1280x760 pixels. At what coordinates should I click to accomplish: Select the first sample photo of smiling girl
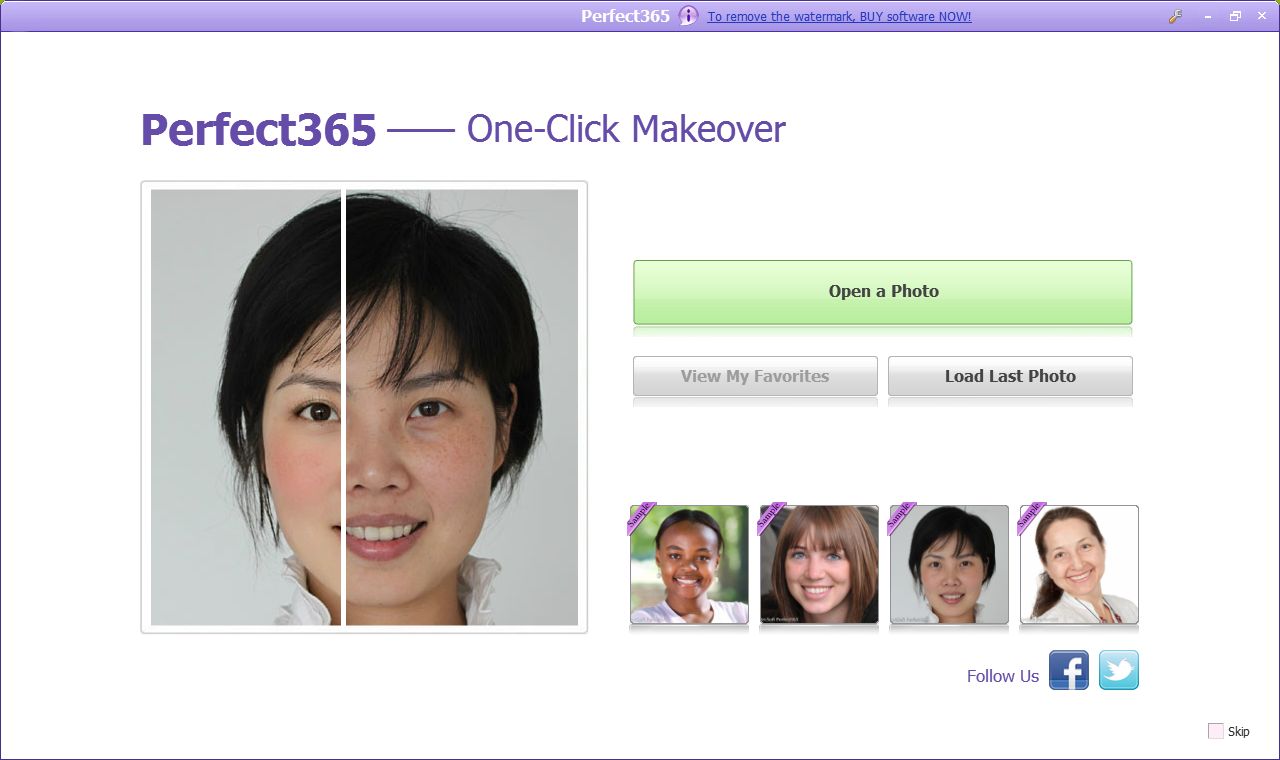point(689,564)
